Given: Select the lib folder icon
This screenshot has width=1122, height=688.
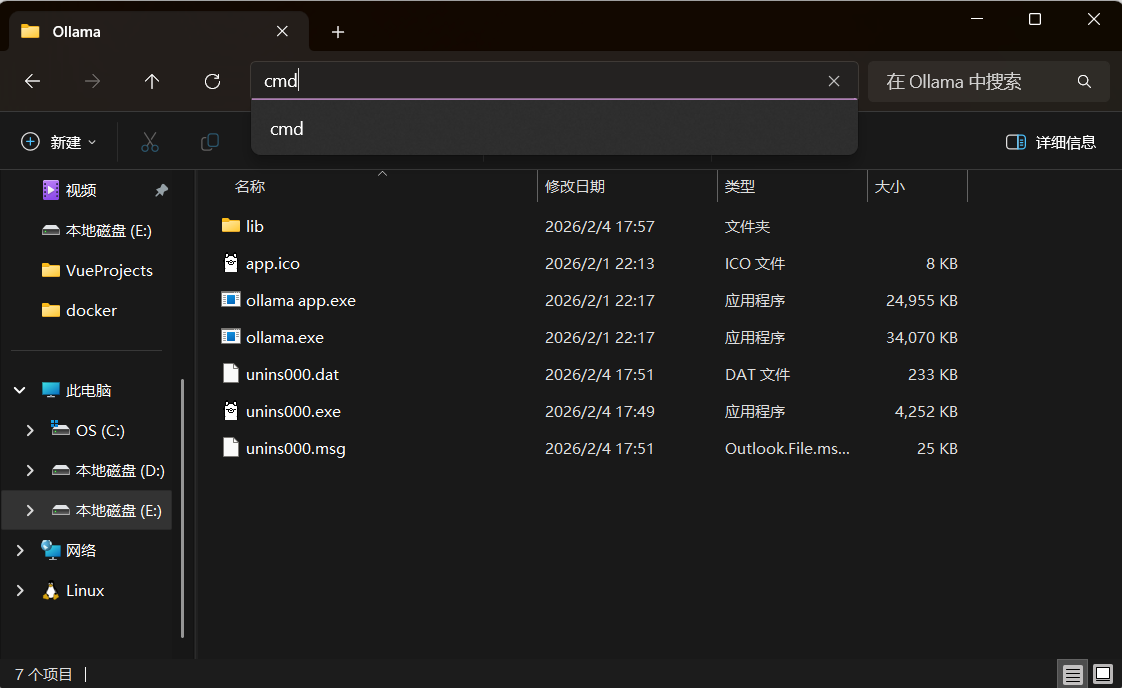Looking at the screenshot, I should tap(230, 226).
